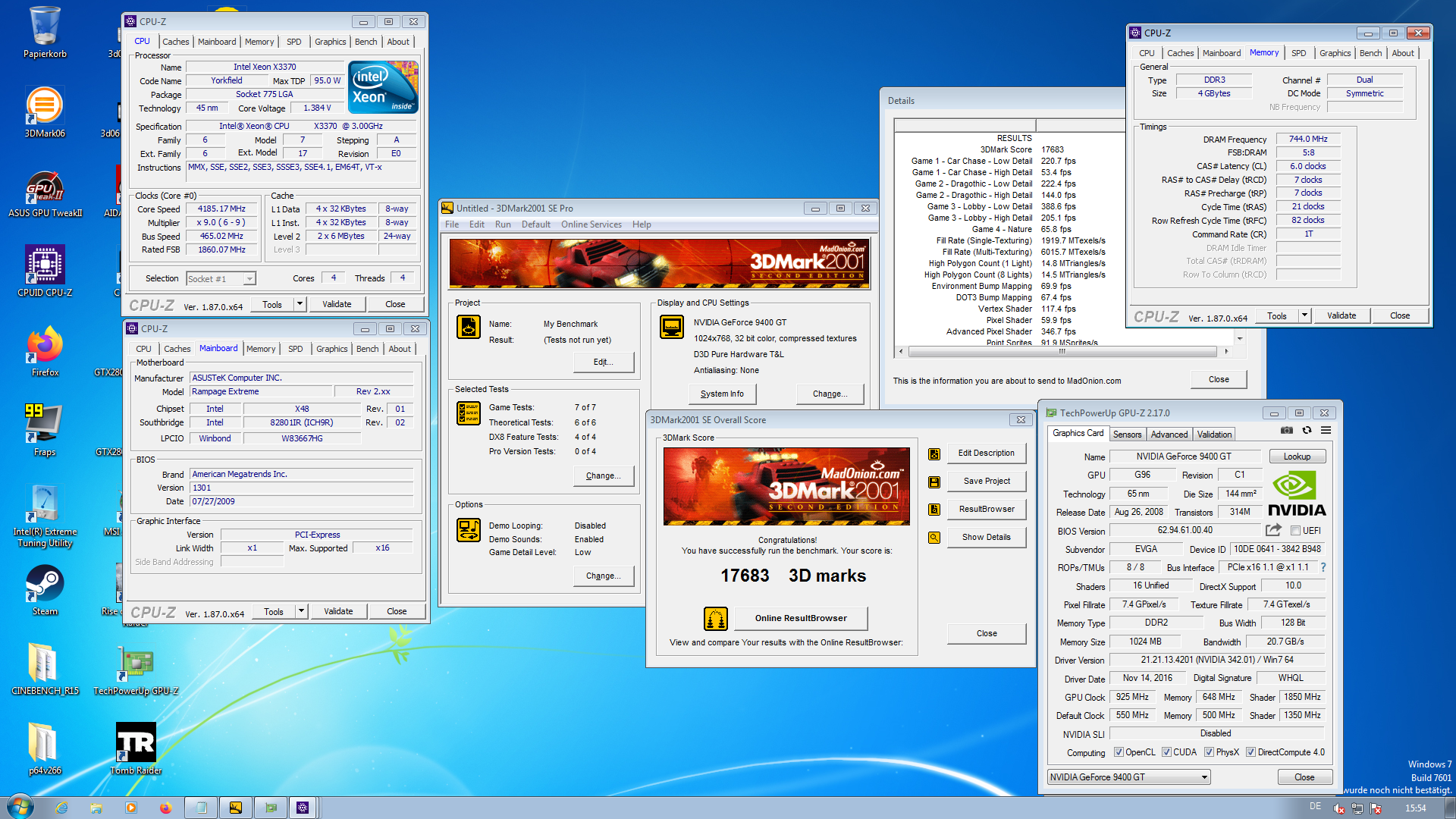
Task: Click the GPU-Z refresh icon
Action: tap(1307, 430)
